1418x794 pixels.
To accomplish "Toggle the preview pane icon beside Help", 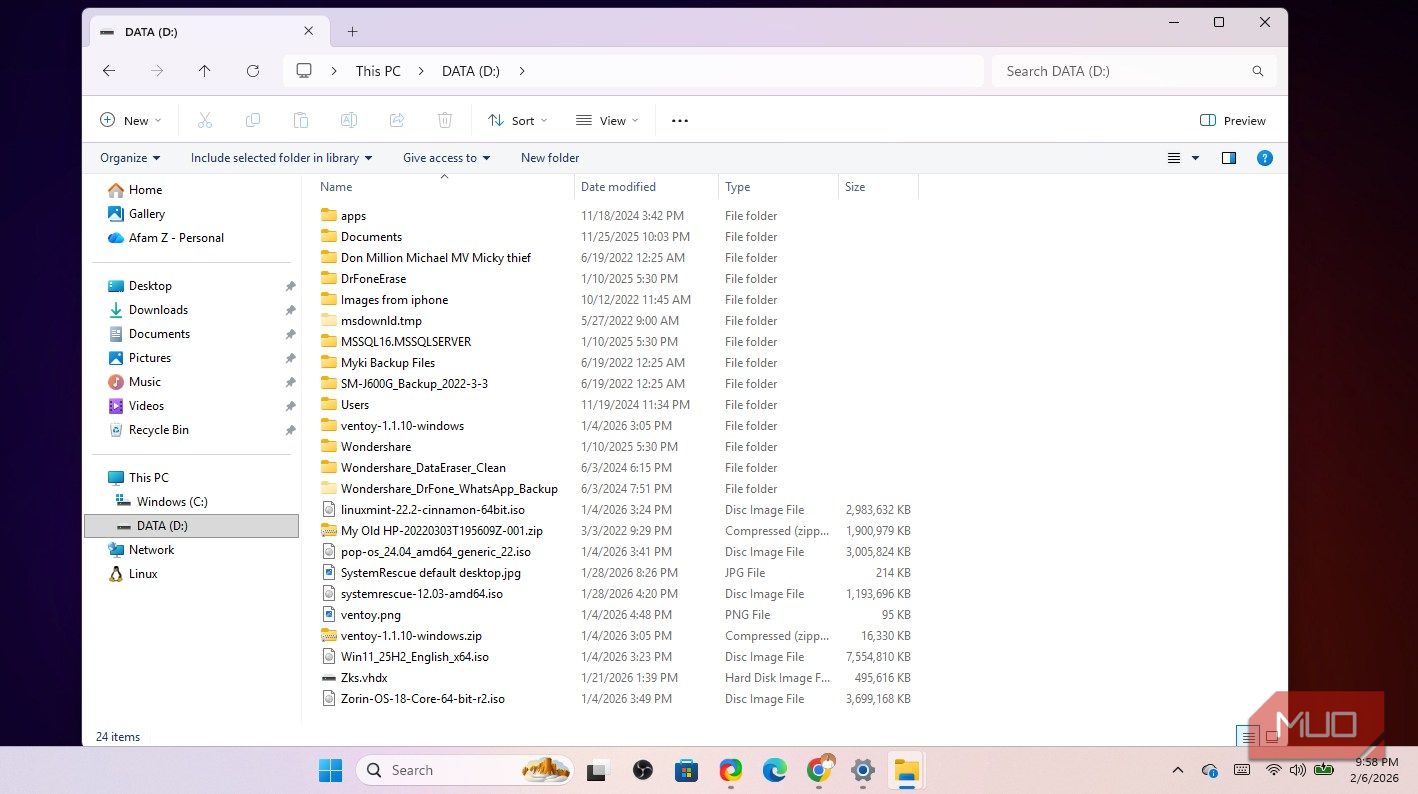I will [x=1229, y=158].
